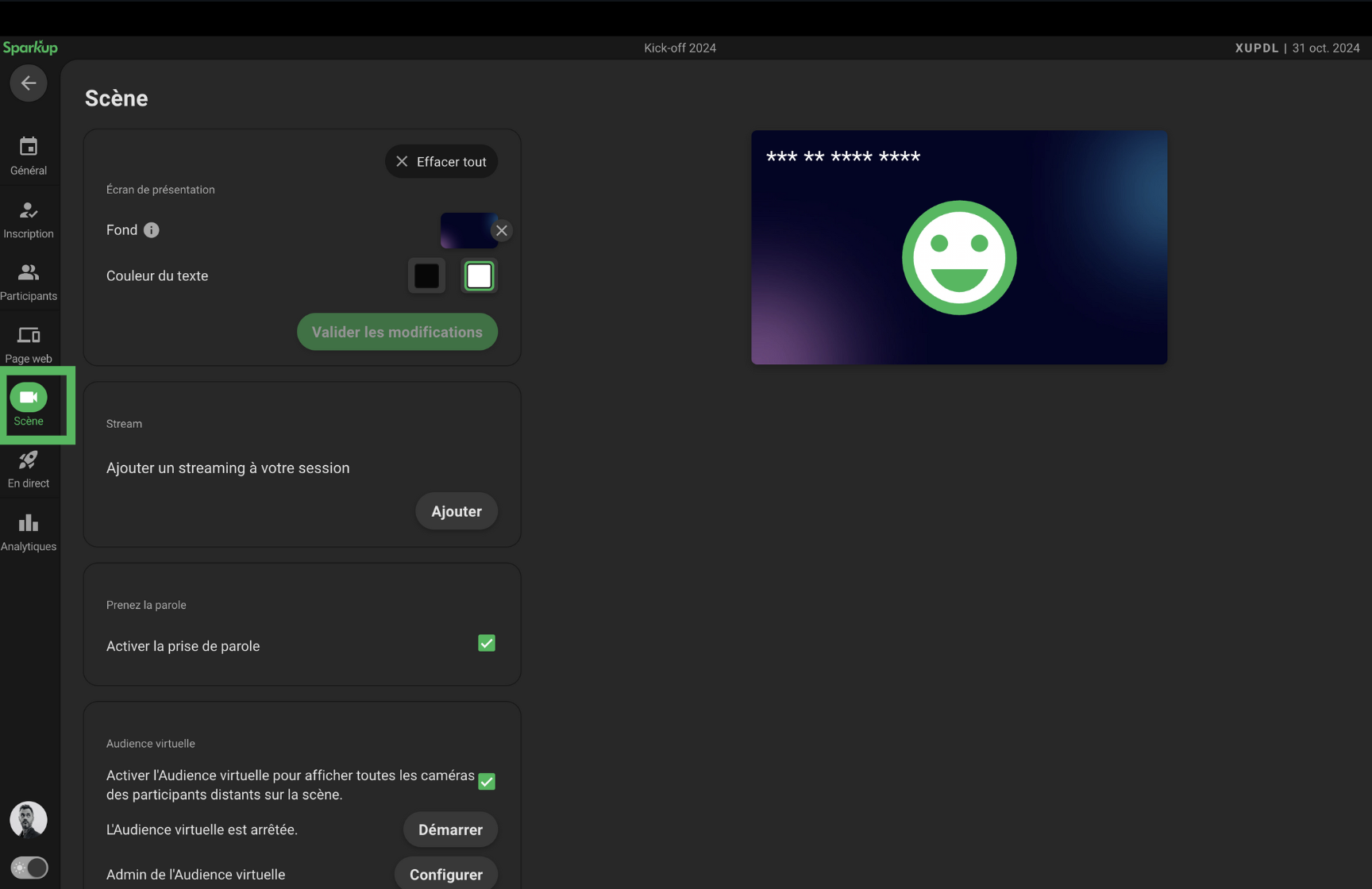Disable the Audience virtuelle checkbox

point(487,782)
